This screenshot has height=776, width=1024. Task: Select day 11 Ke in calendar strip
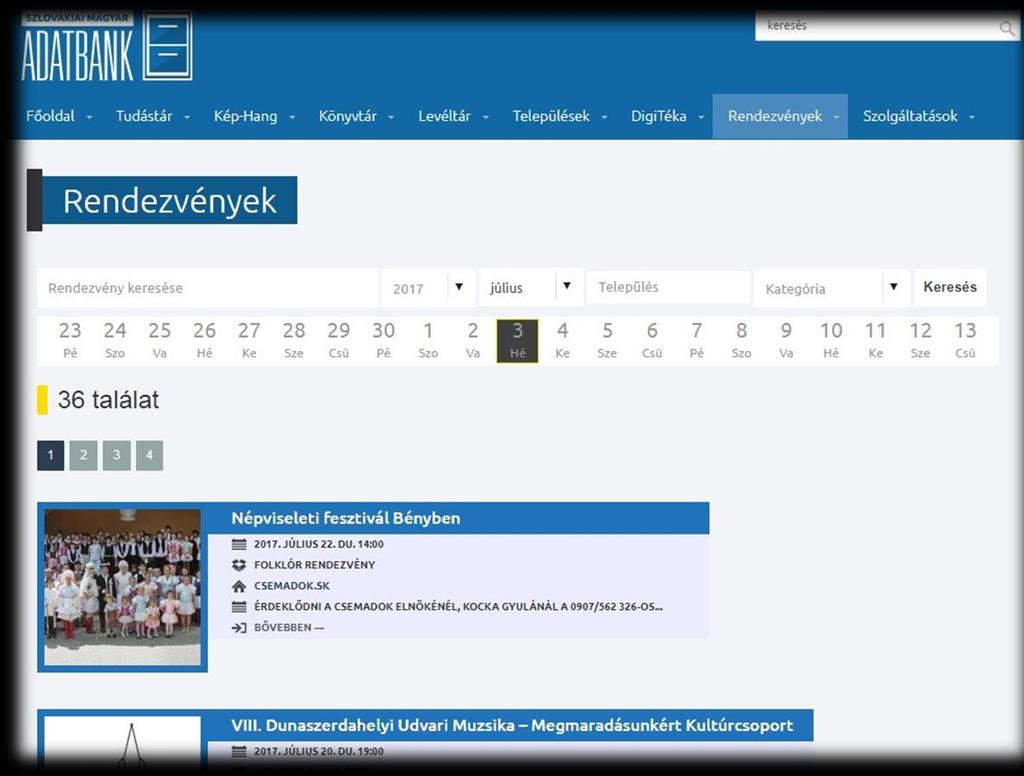pos(876,340)
